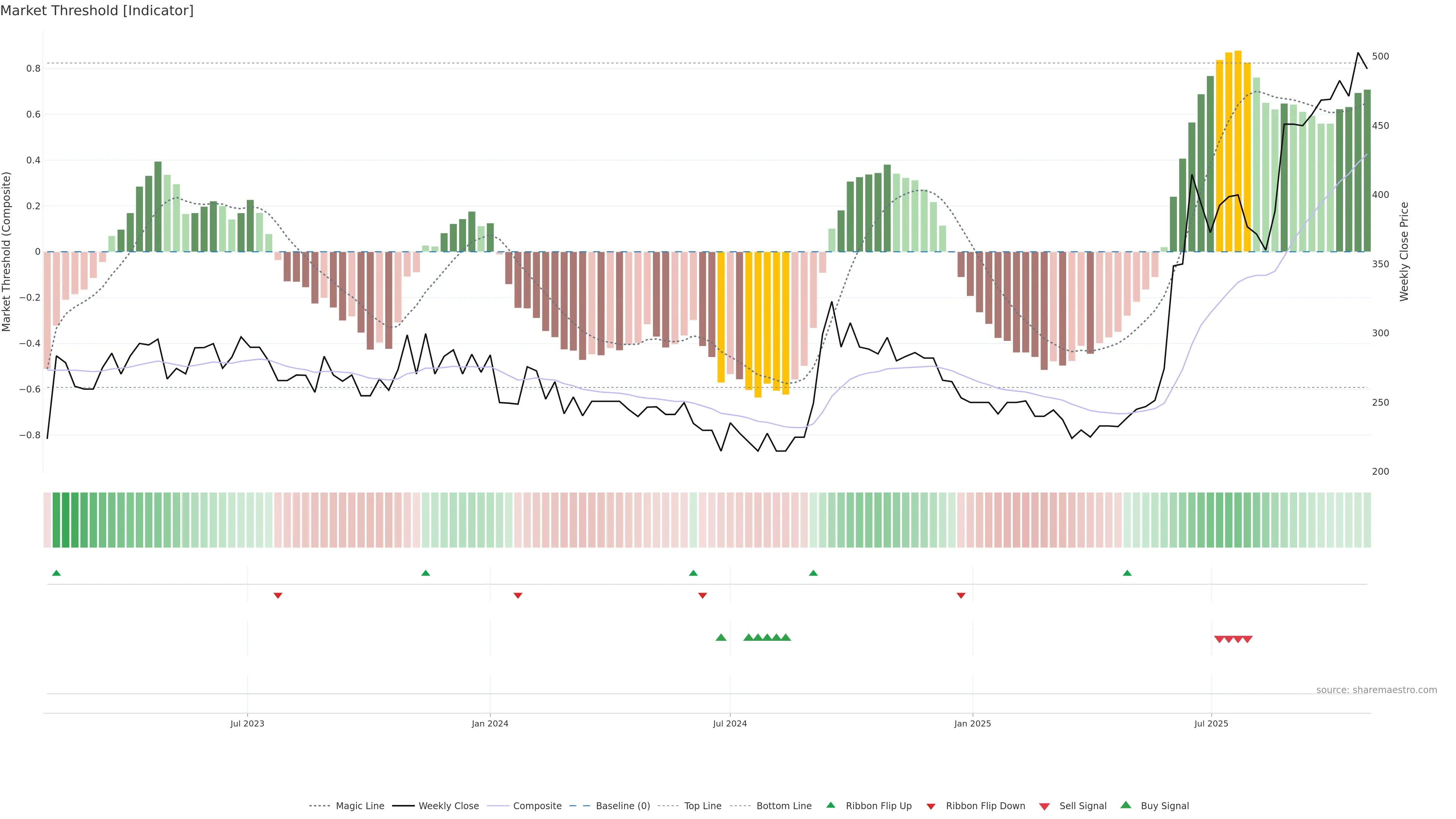The width and height of the screenshot is (1456, 819).
Task: Click the red flip-down marker after Jul 2023
Action: (278, 595)
